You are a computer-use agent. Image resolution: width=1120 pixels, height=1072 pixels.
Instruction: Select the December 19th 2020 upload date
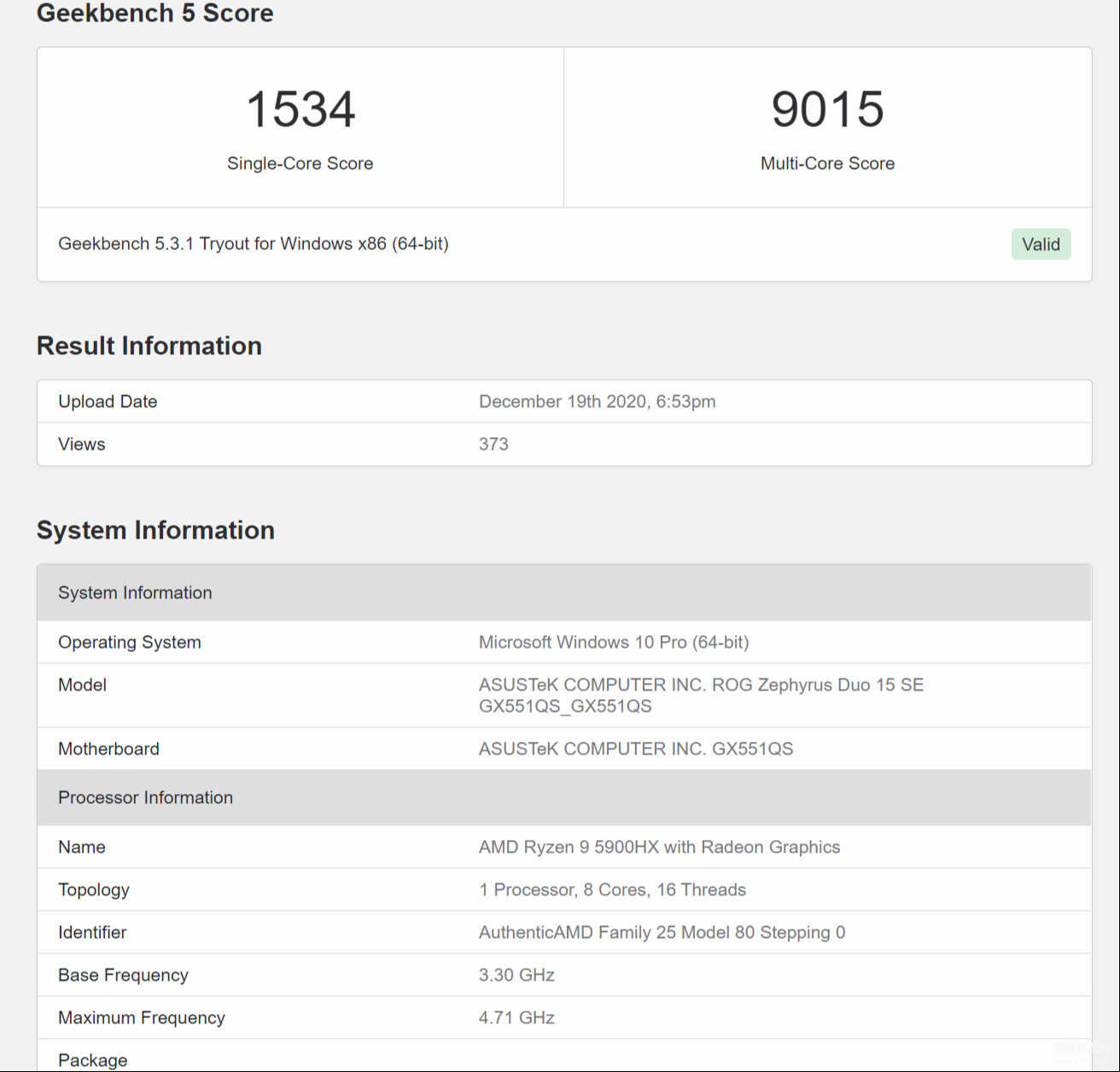point(598,401)
